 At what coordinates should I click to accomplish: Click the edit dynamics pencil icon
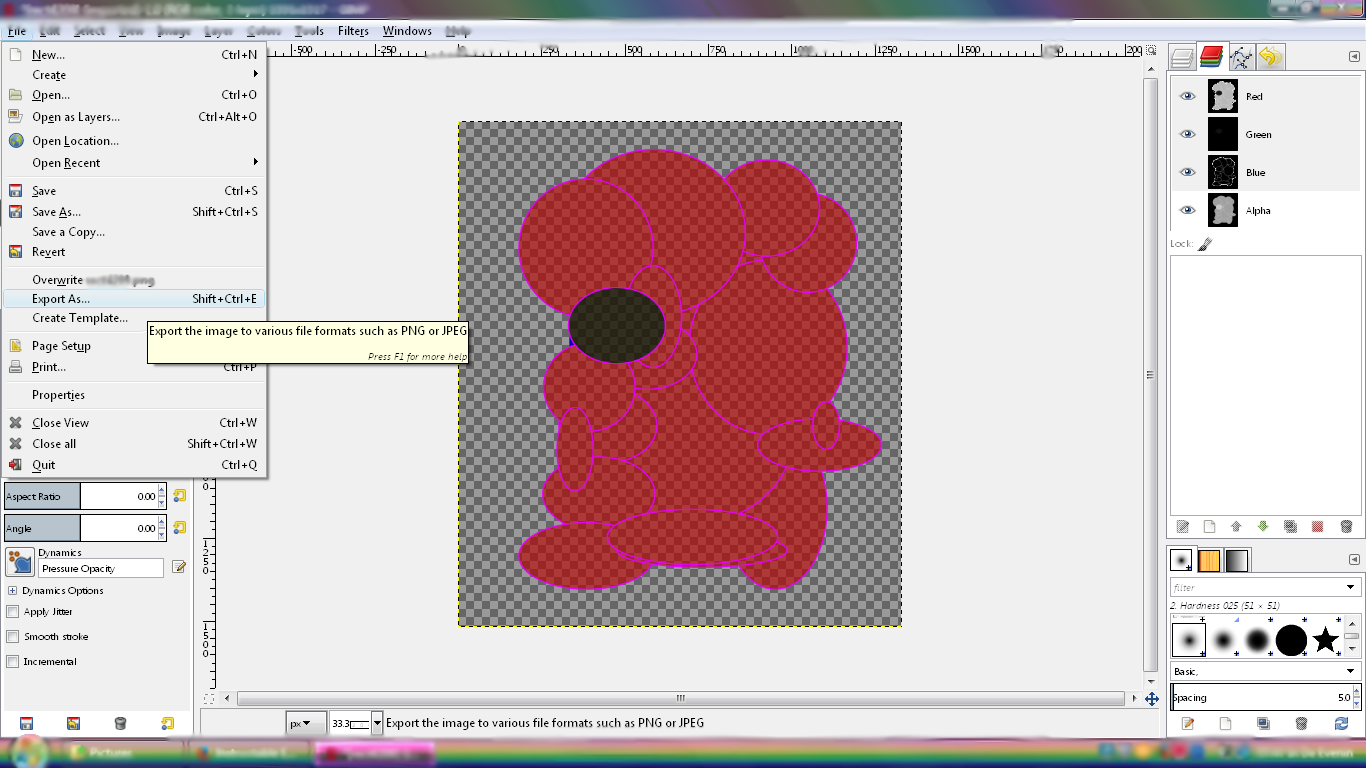click(179, 567)
